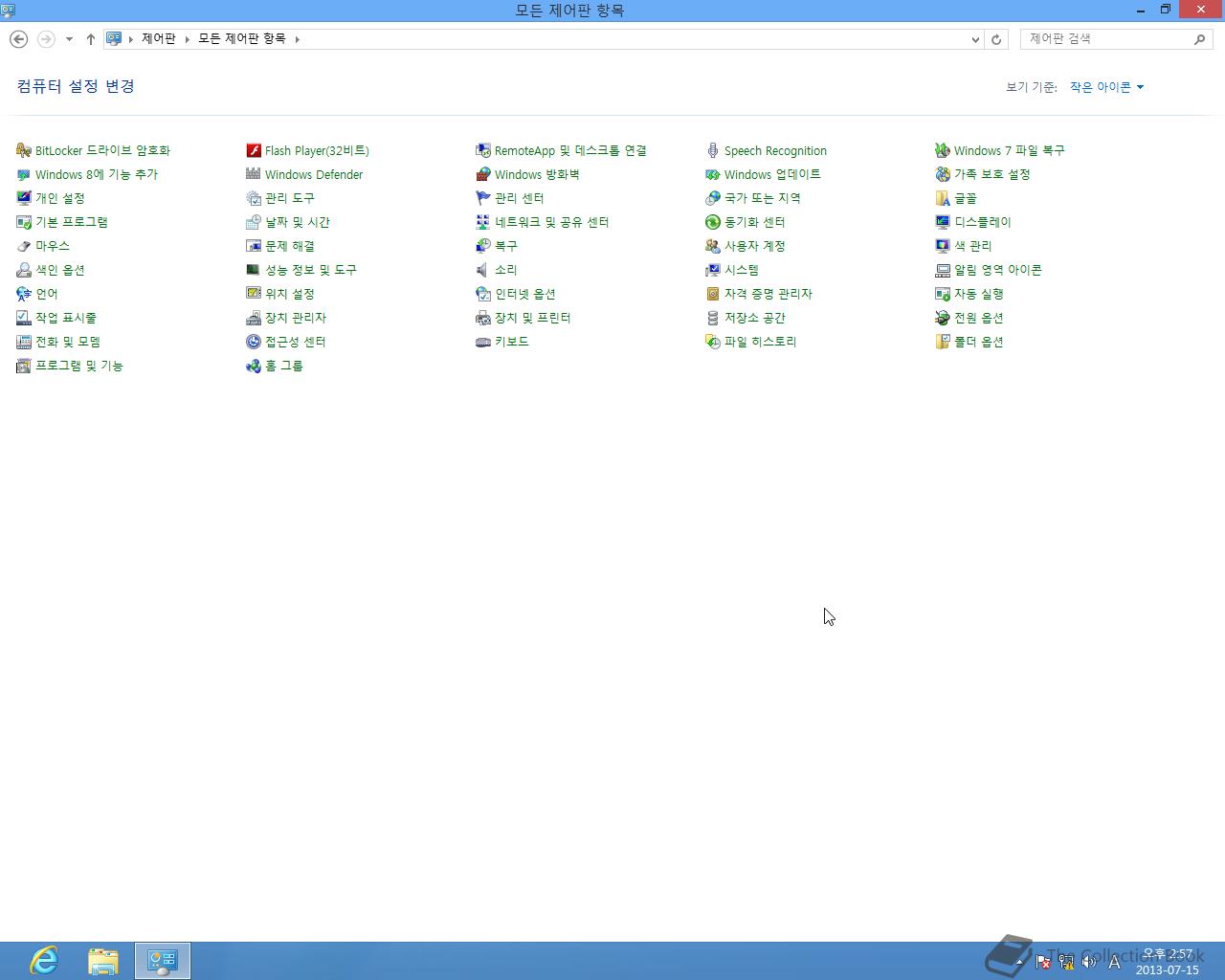Open the 글꼴 fonts folder icon
Image resolution: width=1225 pixels, height=980 pixels.
pyautogui.click(x=943, y=198)
